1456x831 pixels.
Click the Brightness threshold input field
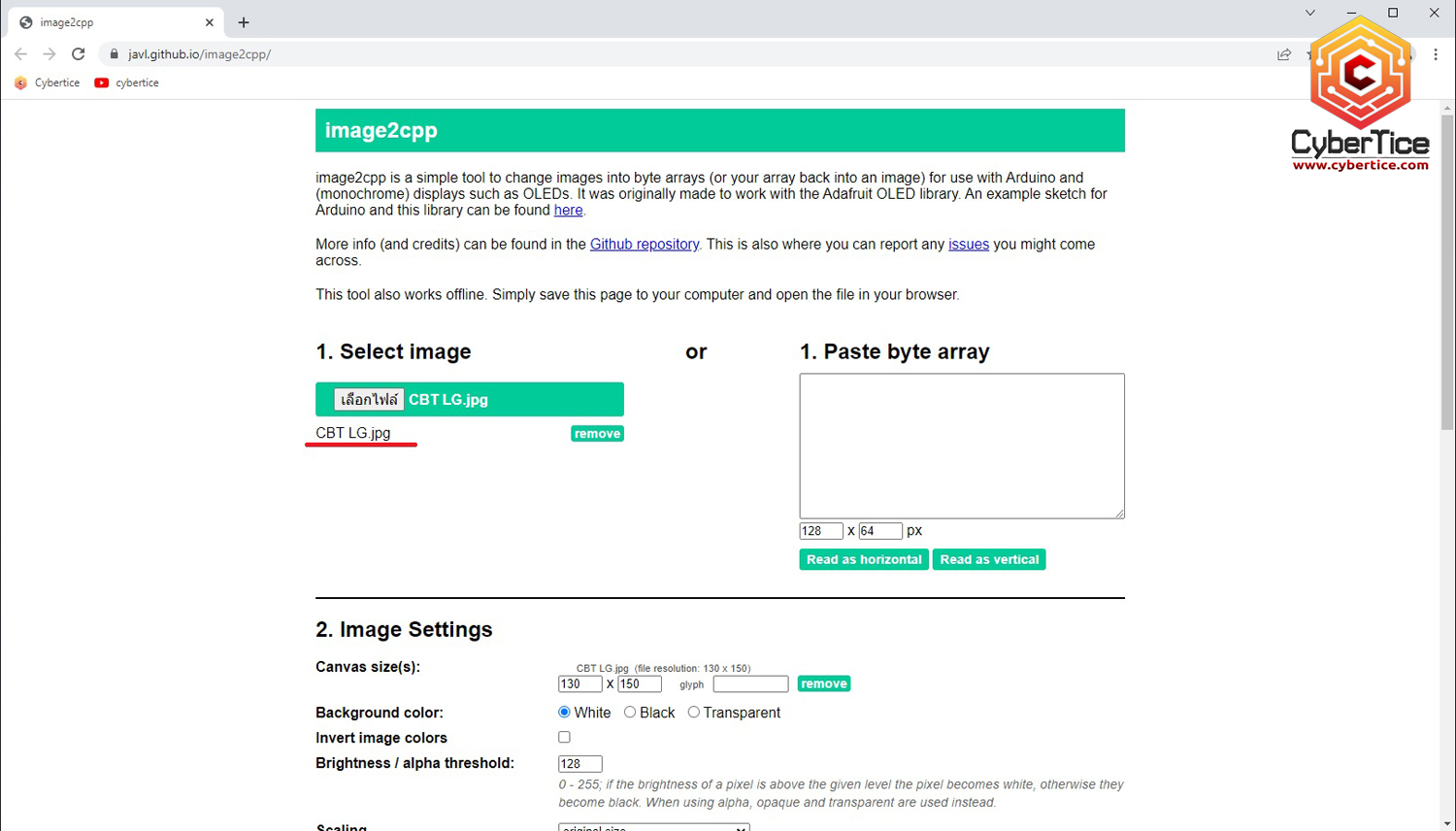point(579,764)
